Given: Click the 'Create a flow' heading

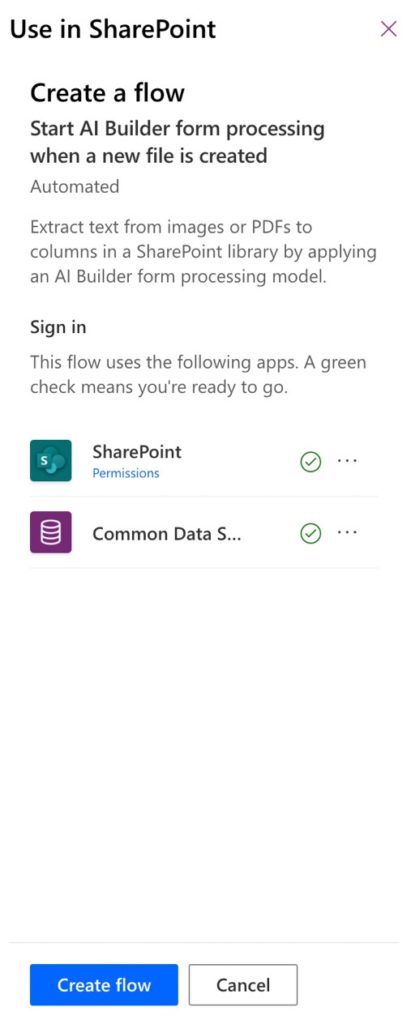Looking at the screenshot, I should pyautogui.click(x=107, y=93).
